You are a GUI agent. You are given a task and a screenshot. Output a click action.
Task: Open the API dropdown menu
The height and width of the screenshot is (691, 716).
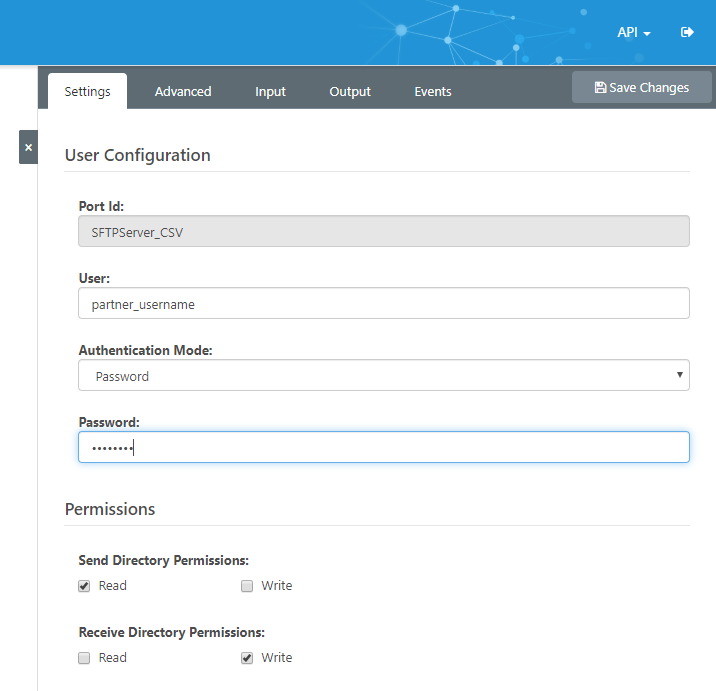[633, 32]
